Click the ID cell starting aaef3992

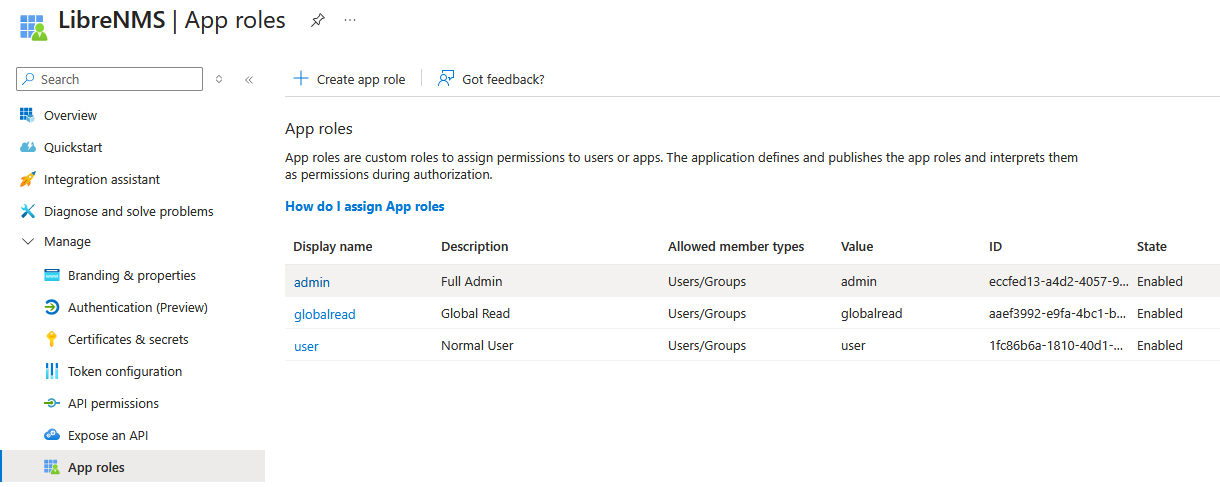tap(1059, 313)
